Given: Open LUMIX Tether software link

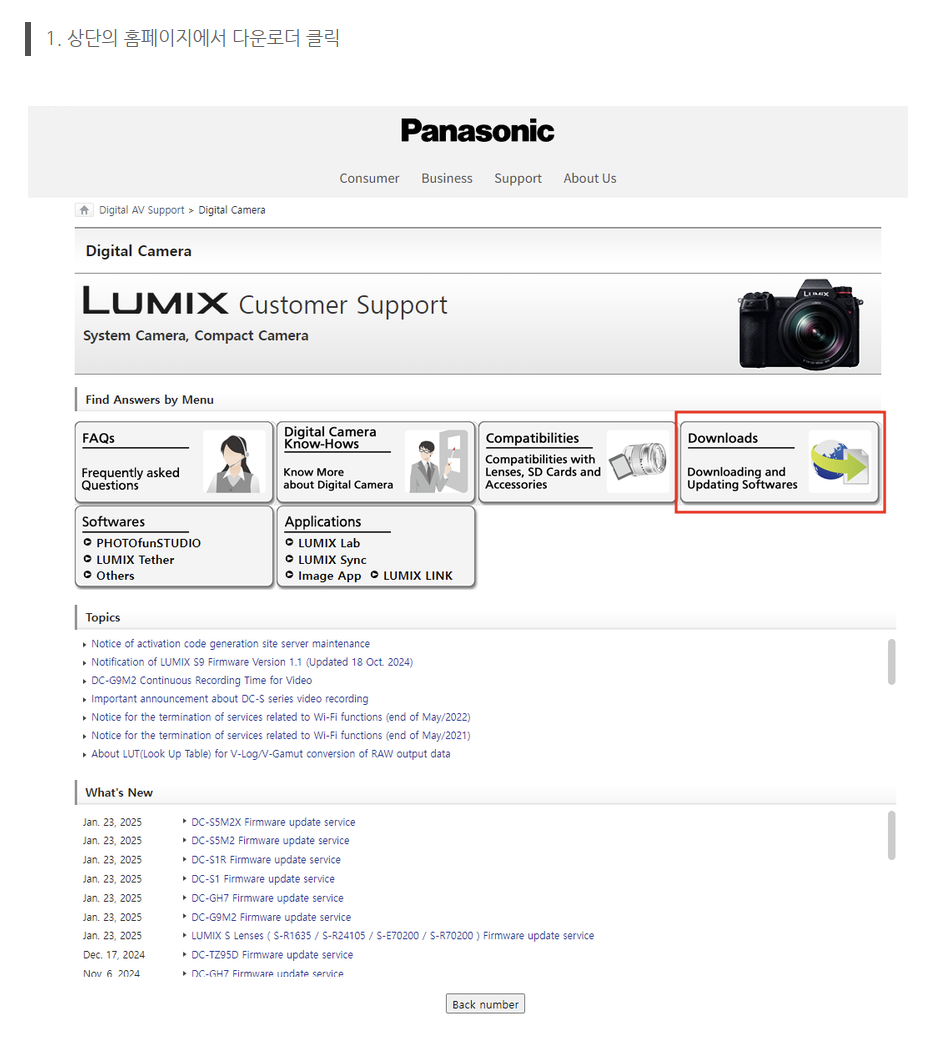Looking at the screenshot, I should [x=135, y=559].
